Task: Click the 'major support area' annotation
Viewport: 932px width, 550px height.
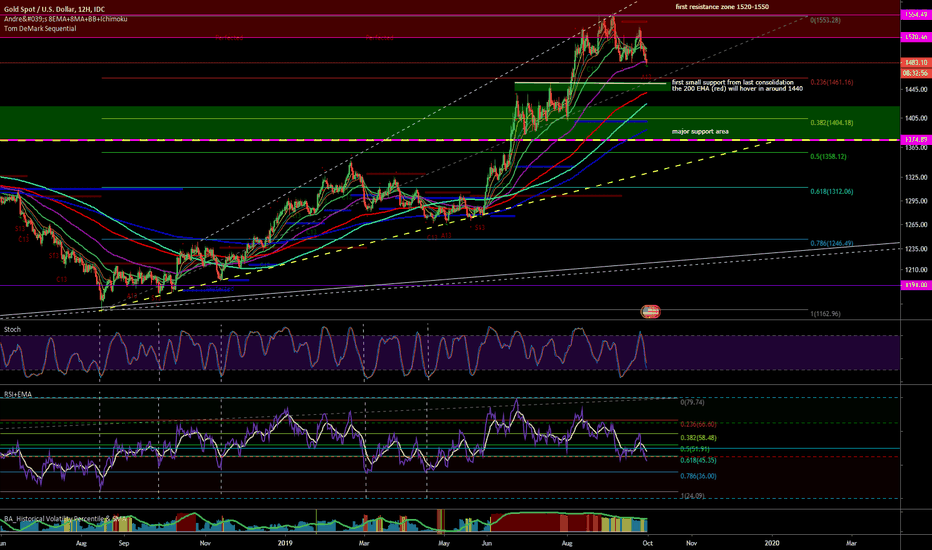Action: click(x=700, y=131)
